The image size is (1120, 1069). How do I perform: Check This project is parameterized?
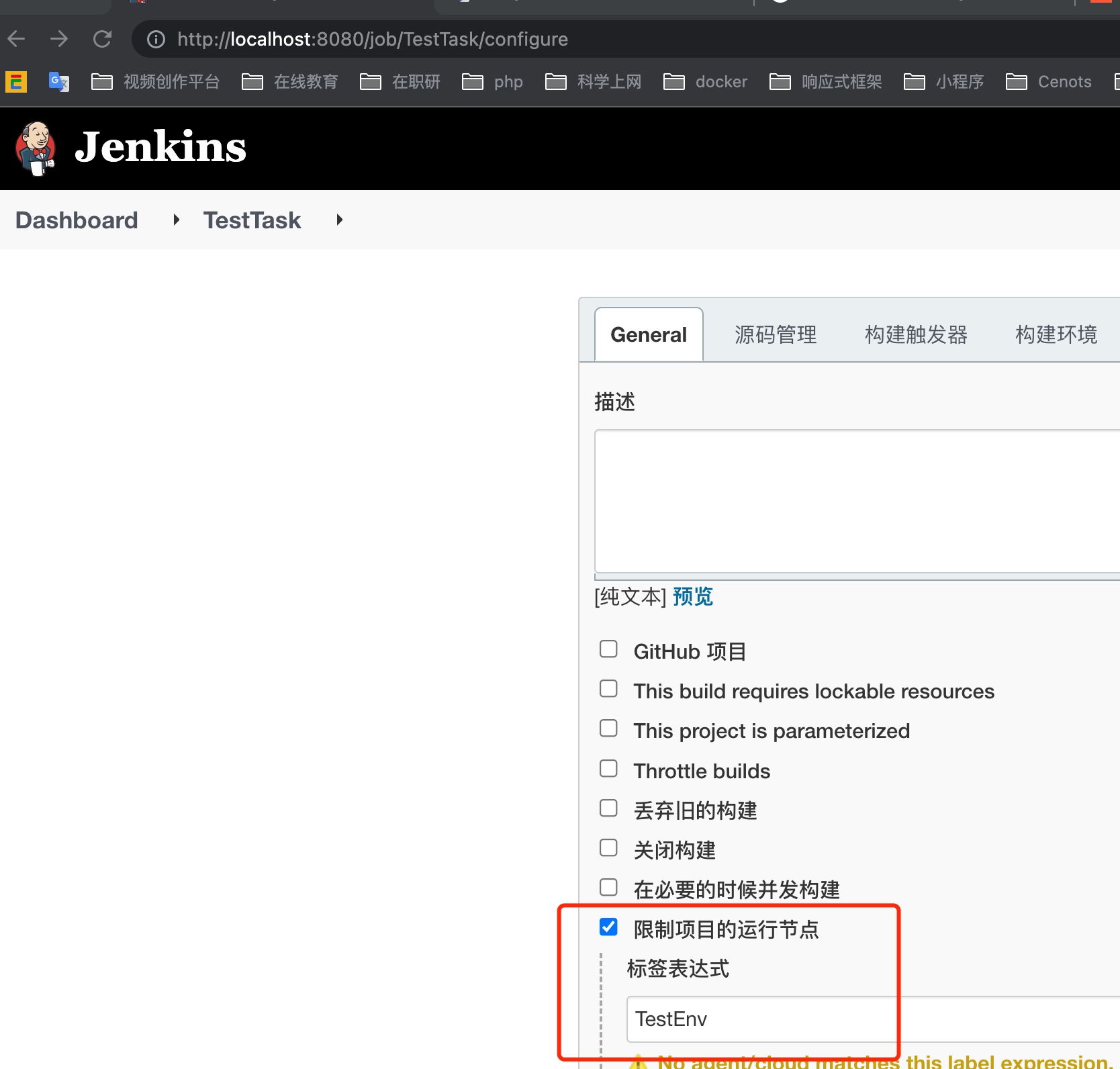[608, 729]
